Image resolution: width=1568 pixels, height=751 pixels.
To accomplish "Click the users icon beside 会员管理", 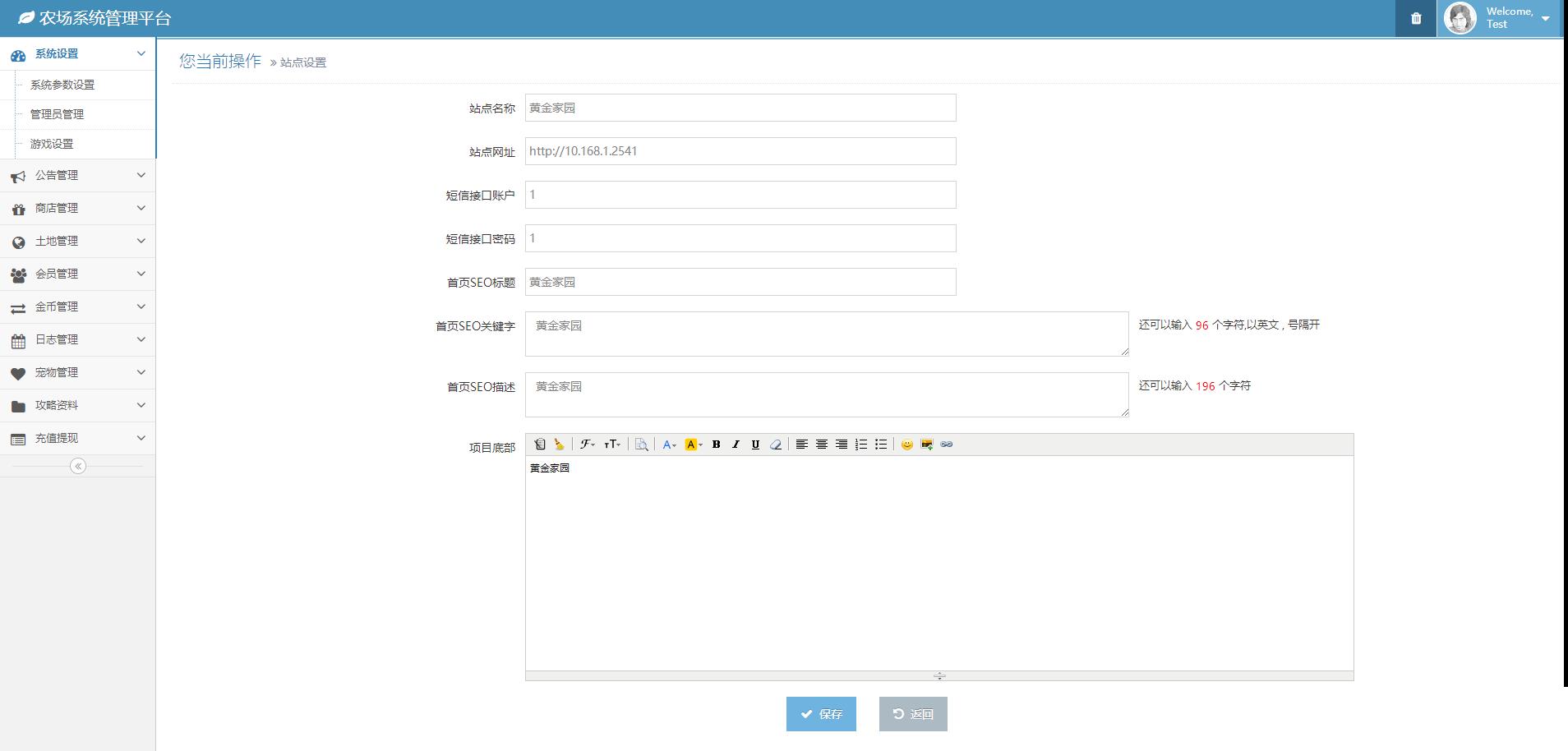I will (x=18, y=274).
